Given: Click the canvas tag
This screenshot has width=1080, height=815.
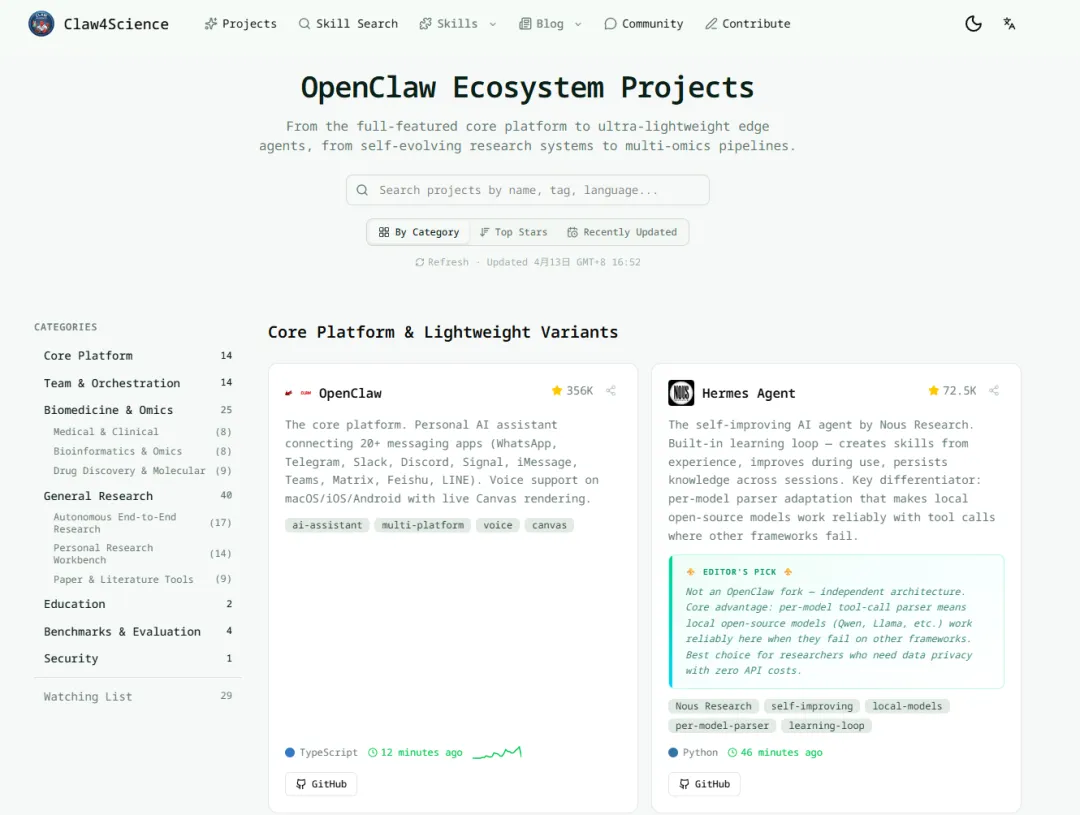Looking at the screenshot, I should 550,525.
